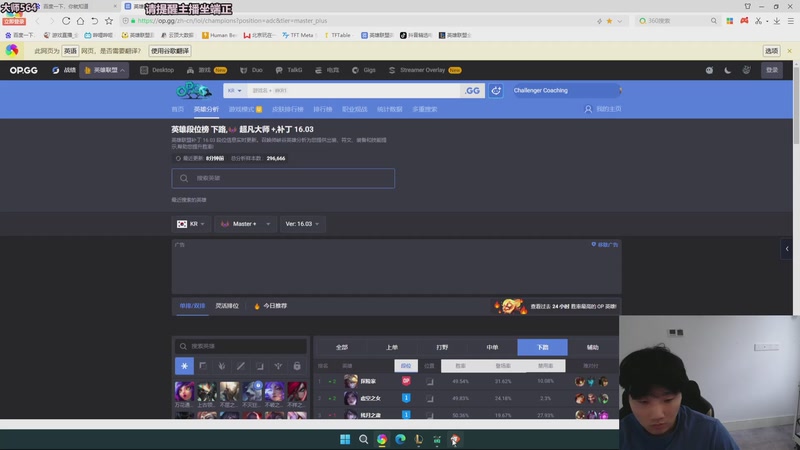This screenshot has height=450, width=800.
Task: Select the 辅助 position tab
Action: click(592, 347)
